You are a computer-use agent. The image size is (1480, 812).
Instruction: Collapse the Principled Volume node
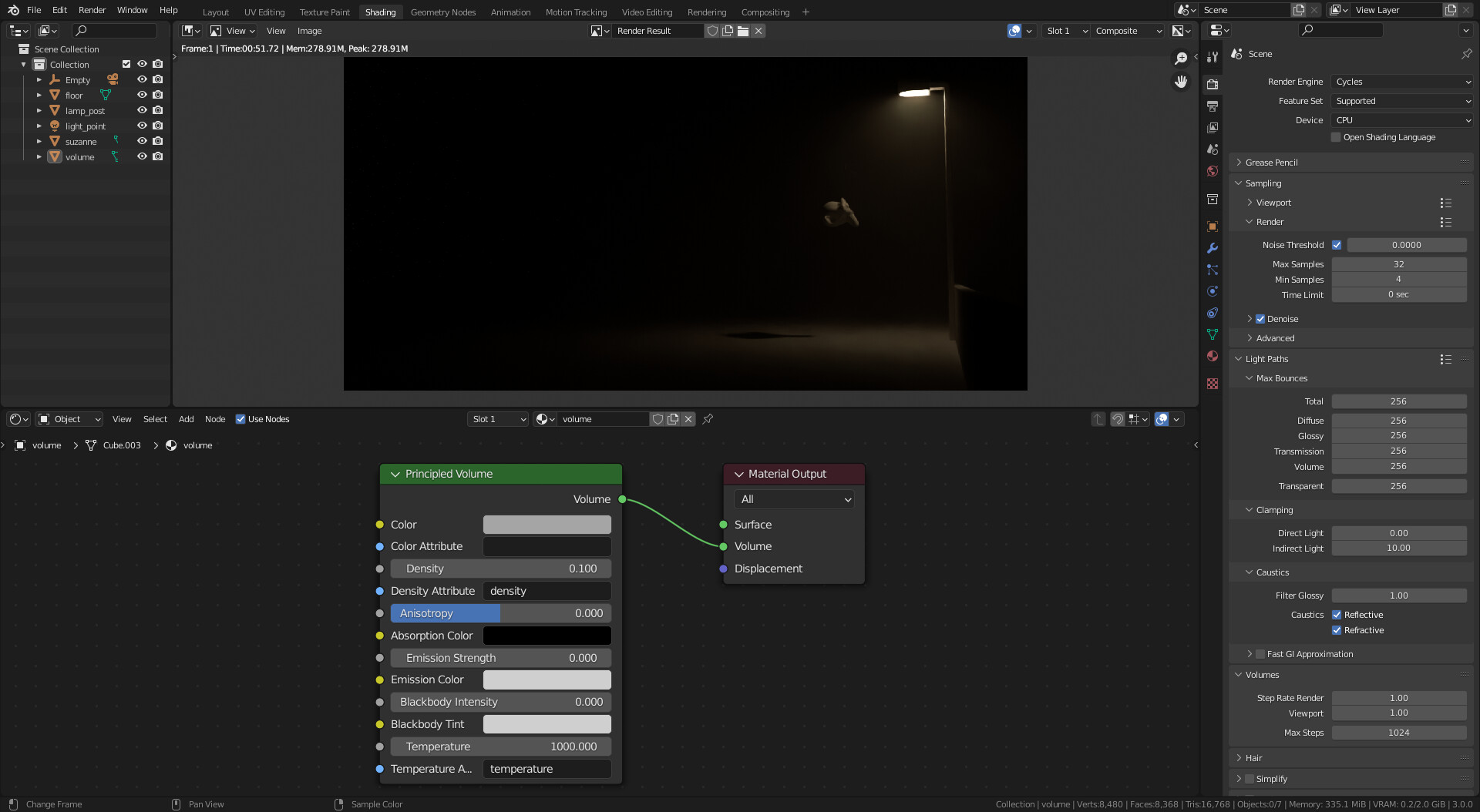click(x=395, y=474)
